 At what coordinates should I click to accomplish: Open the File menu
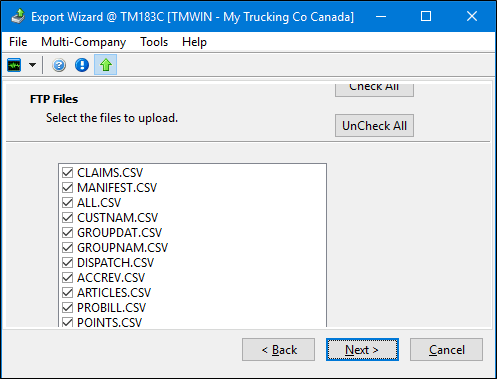click(x=18, y=42)
